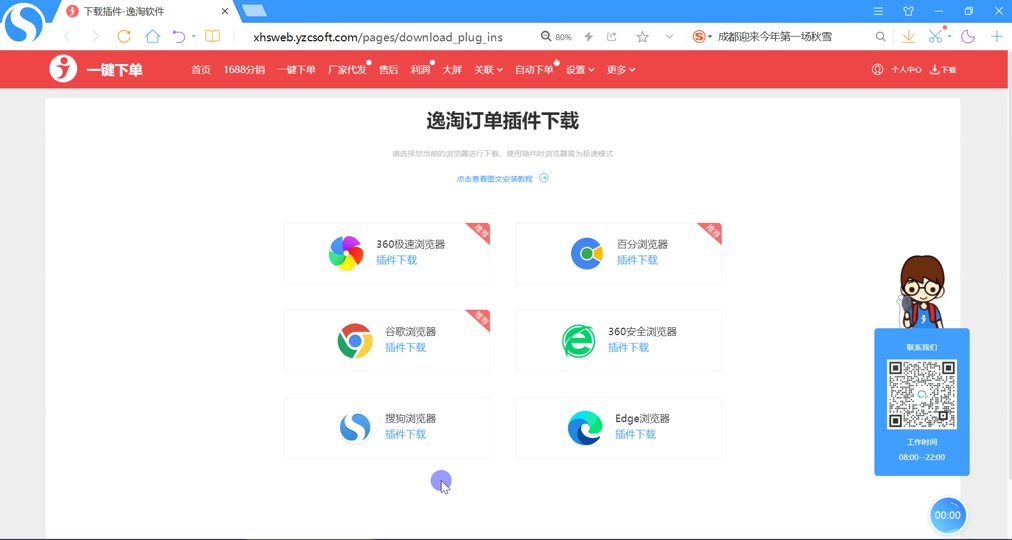Download plugin for 360安全浏览器

pos(628,347)
